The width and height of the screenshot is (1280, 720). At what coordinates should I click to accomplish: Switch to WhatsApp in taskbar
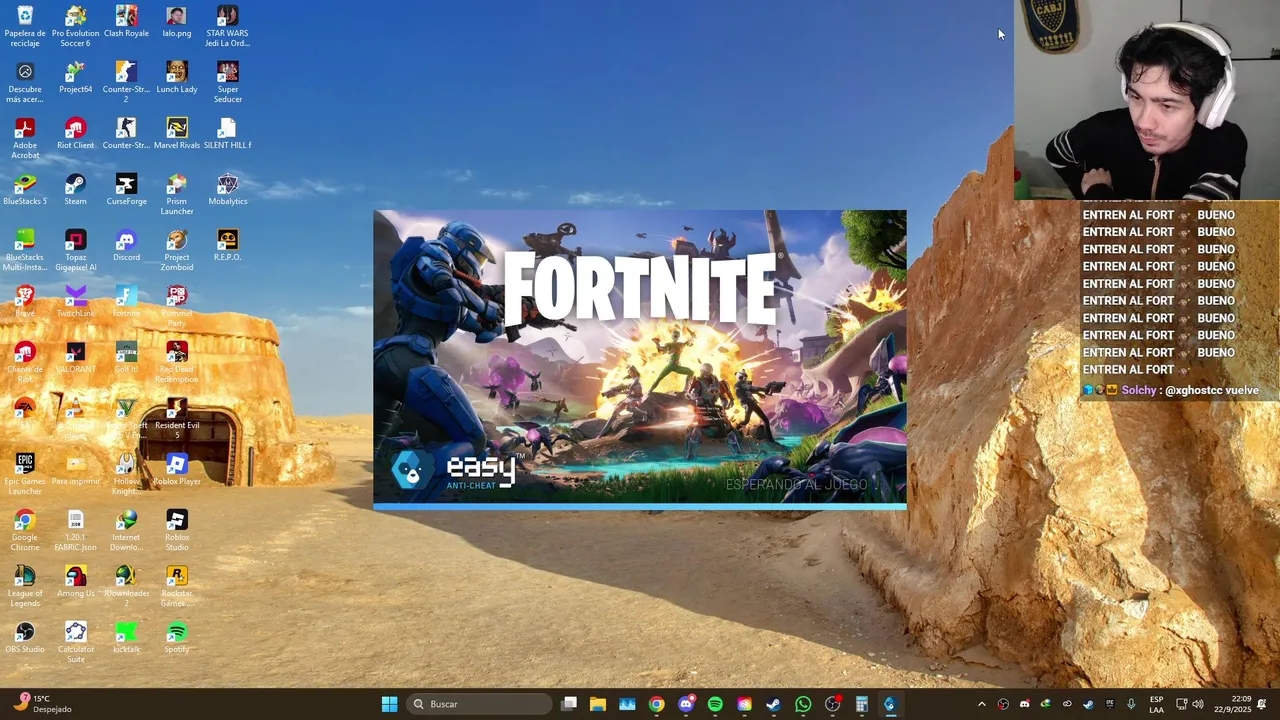(803, 704)
